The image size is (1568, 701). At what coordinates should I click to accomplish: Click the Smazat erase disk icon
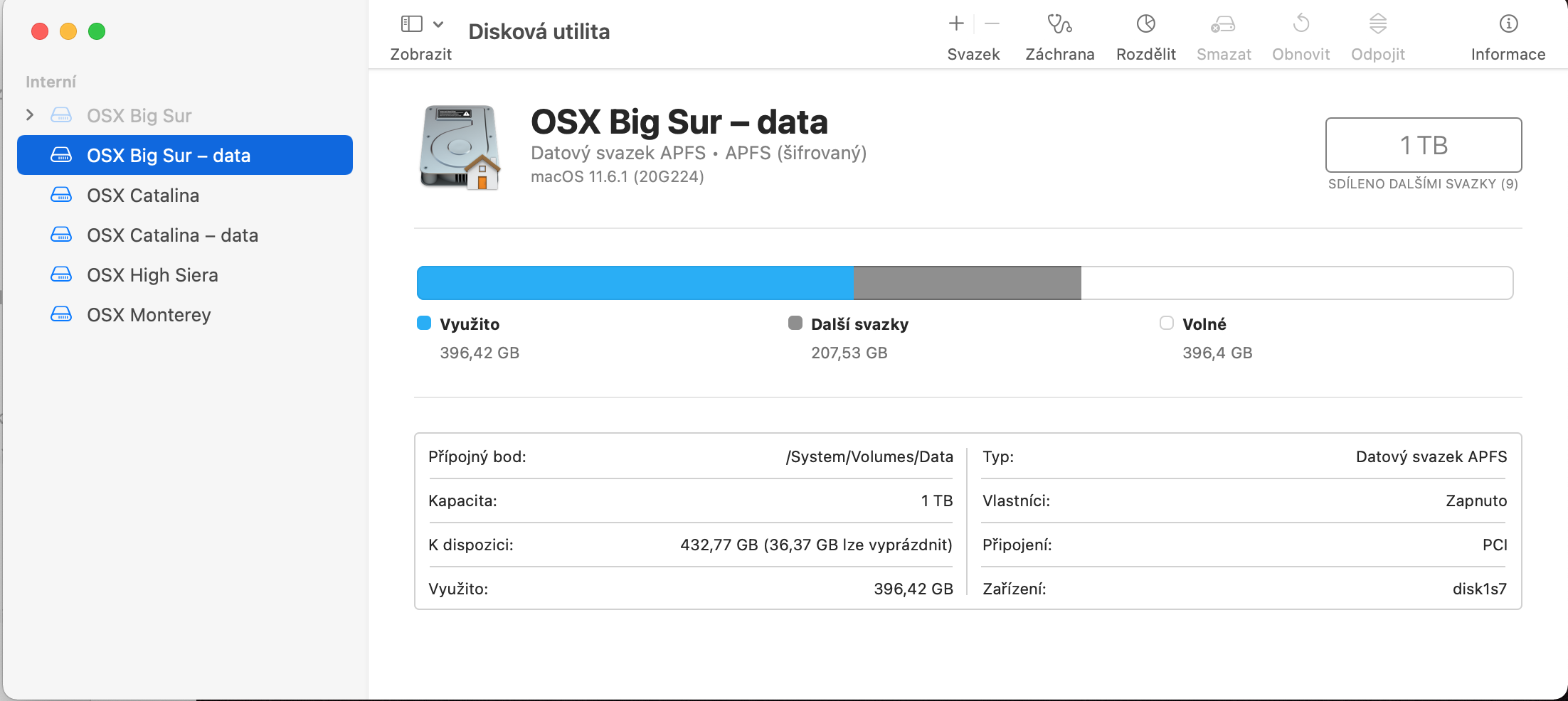click(x=1223, y=24)
